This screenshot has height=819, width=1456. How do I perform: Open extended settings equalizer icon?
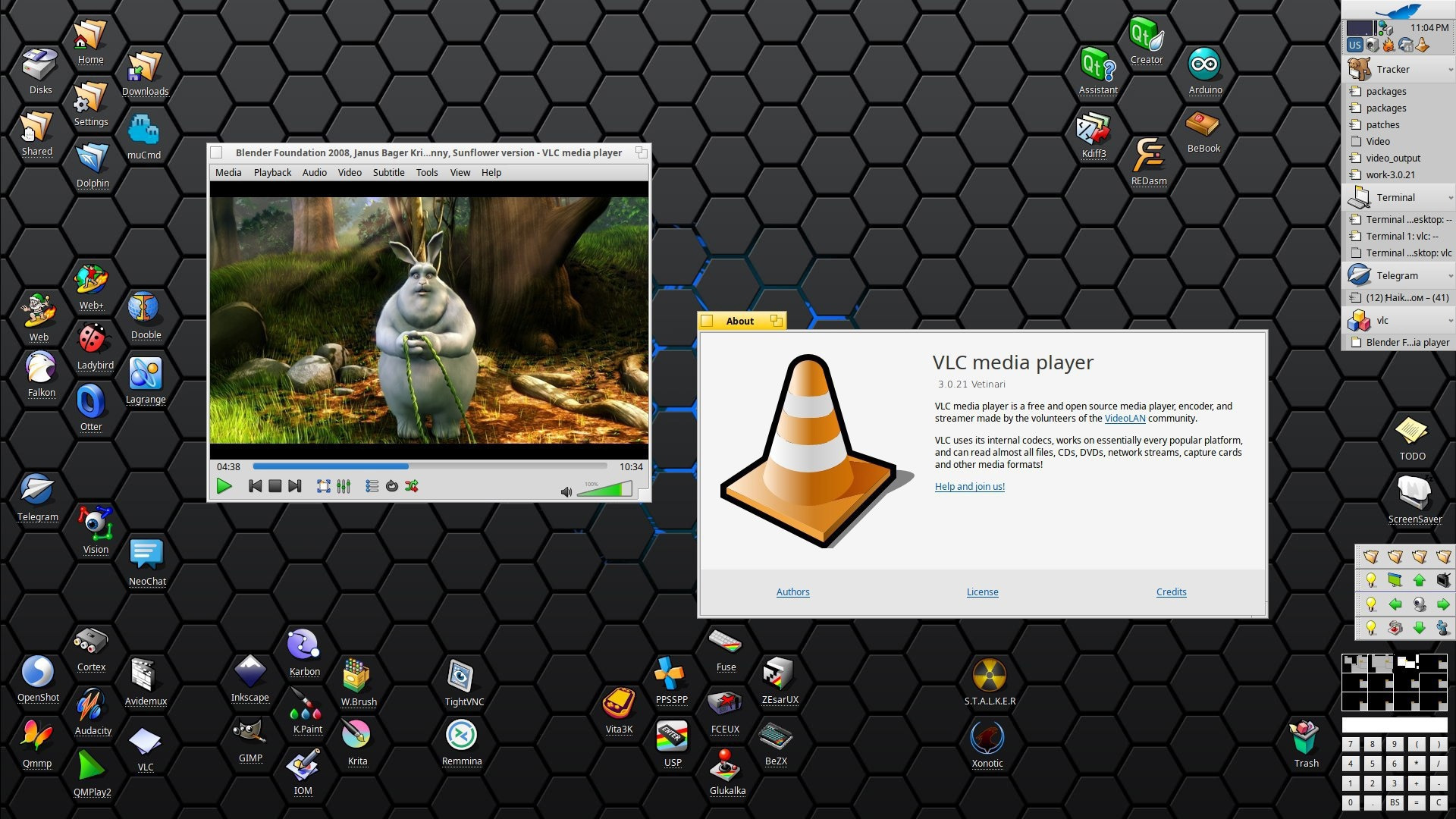coord(344,486)
